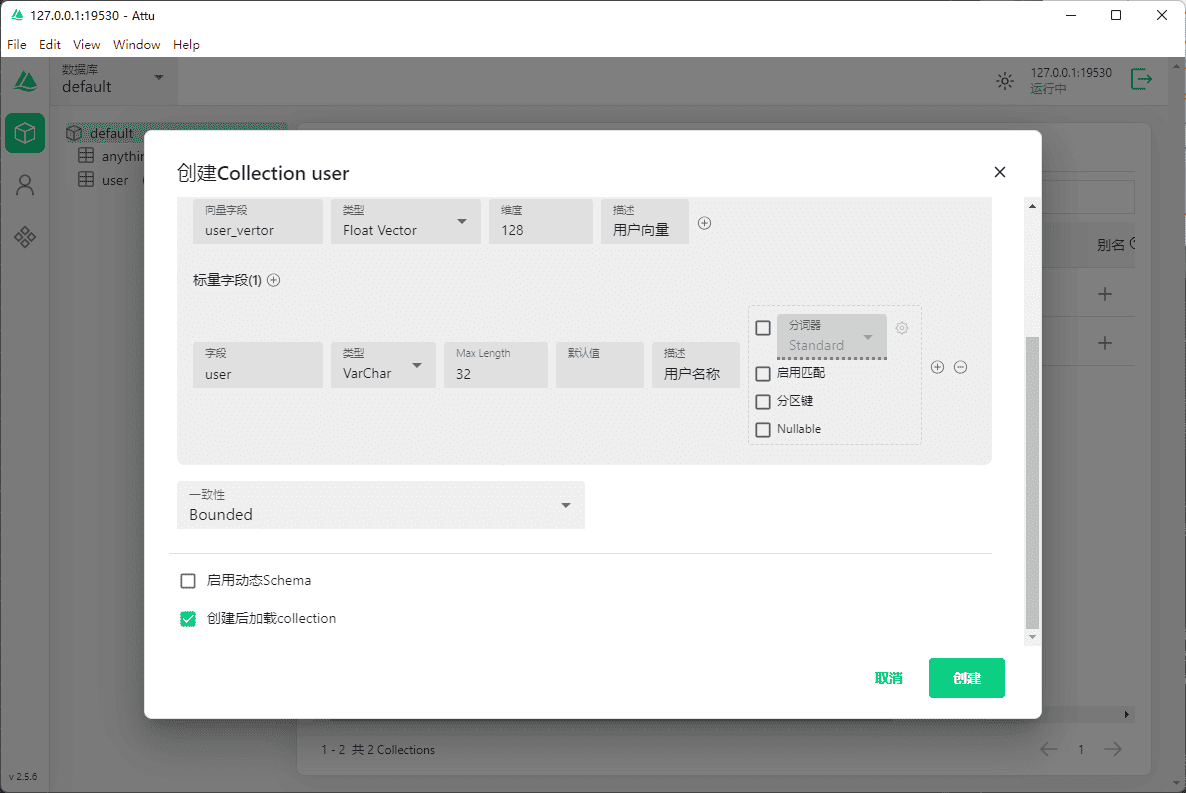
Task: Add a scalar field via plus icon next to 标量字段
Action: click(x=274, y=281)
